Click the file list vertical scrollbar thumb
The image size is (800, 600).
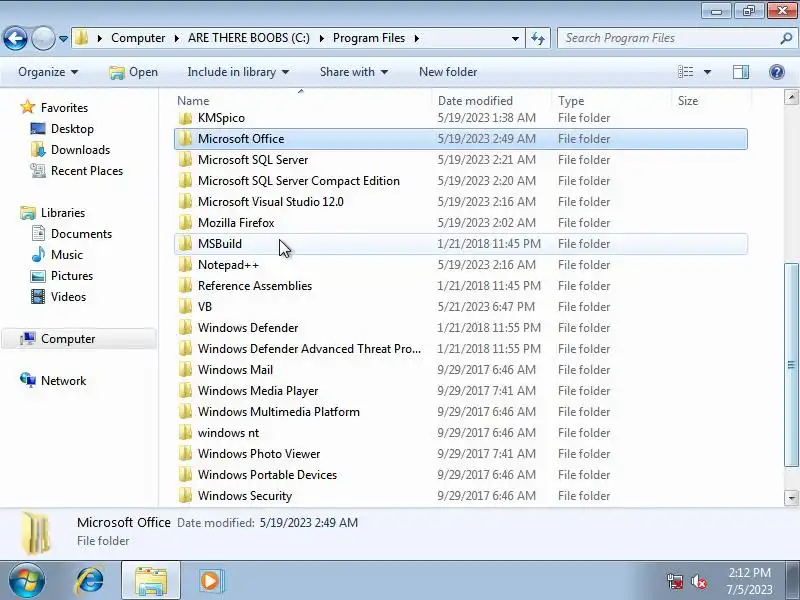pyautogui.click(x=791, y=364)
